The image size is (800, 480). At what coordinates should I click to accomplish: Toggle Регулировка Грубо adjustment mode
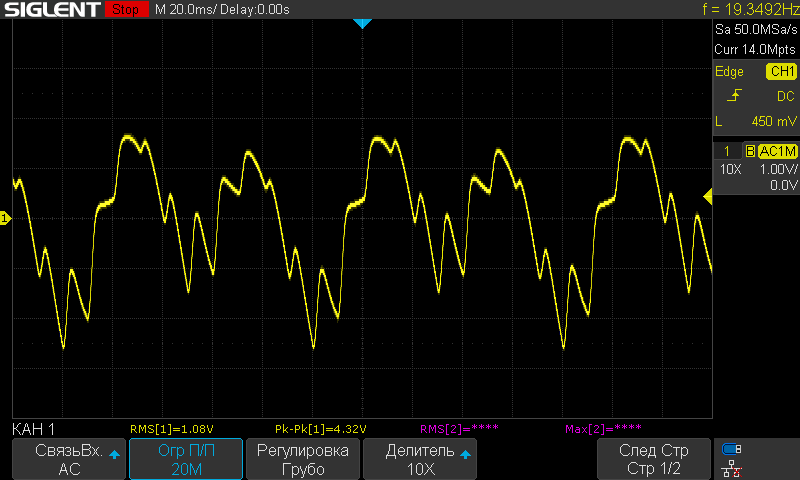click(x=303, y=459)
